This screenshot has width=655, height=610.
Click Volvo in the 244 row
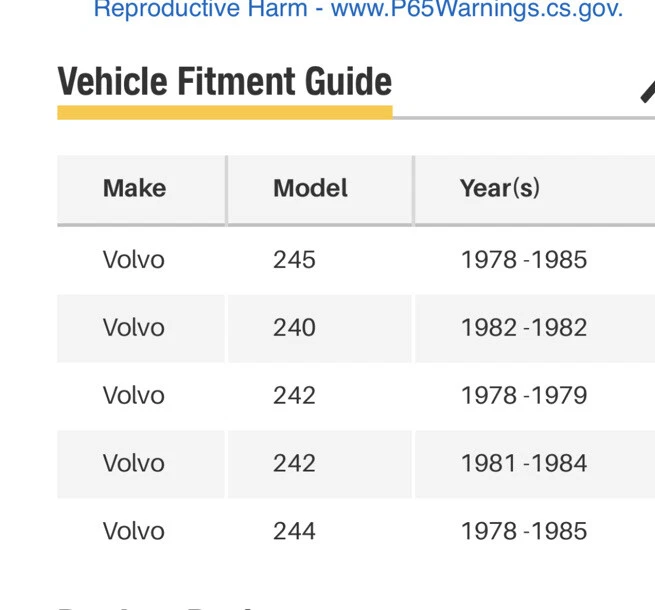tap(133, 531)
